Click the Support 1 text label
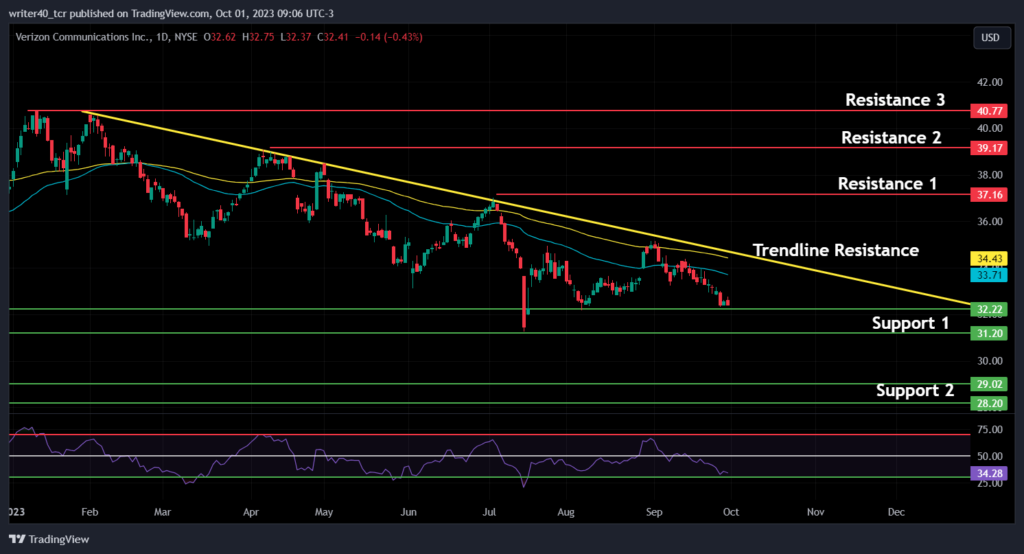 point(910,323)
